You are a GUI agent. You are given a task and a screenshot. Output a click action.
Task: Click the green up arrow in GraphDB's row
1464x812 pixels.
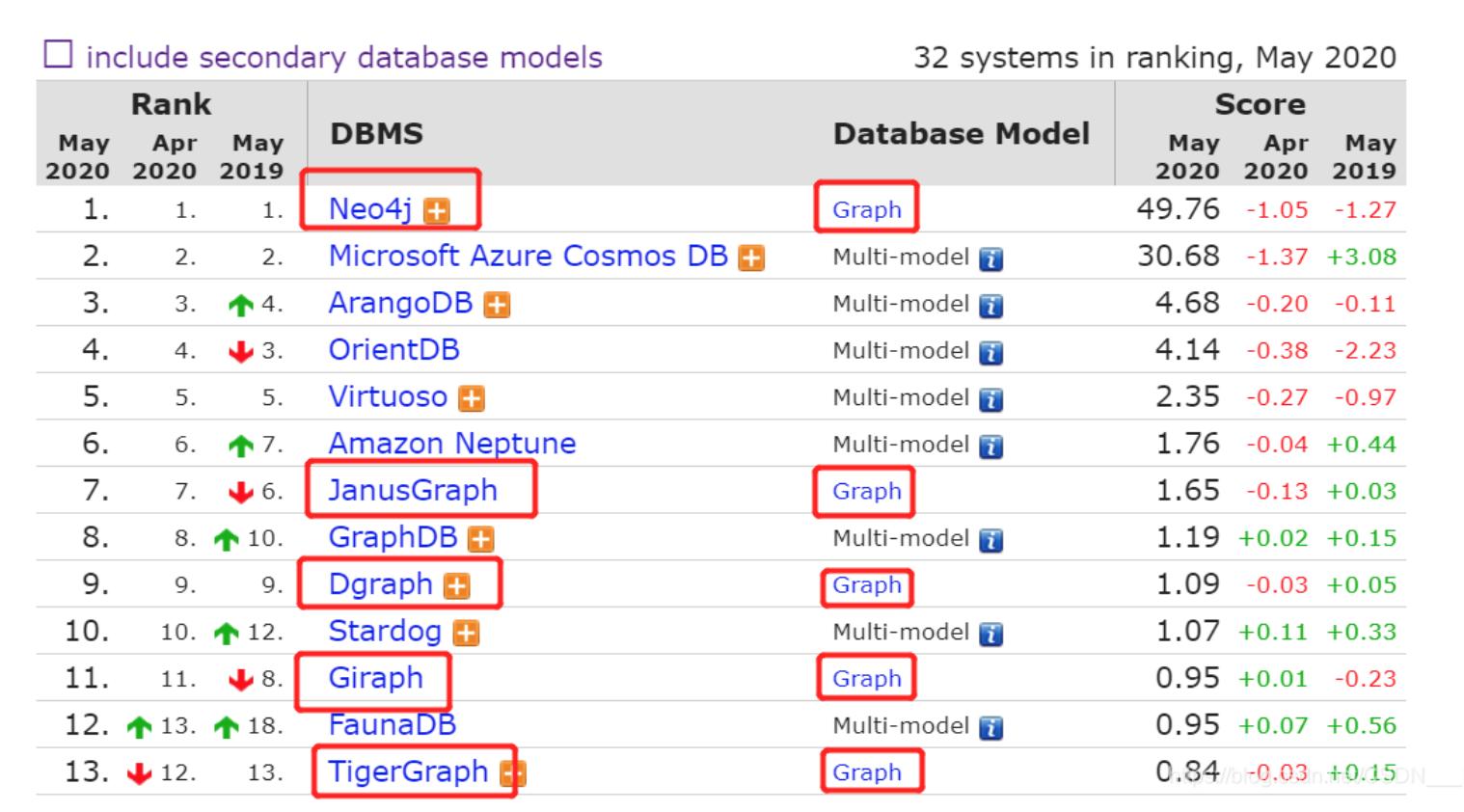[227, 539]
